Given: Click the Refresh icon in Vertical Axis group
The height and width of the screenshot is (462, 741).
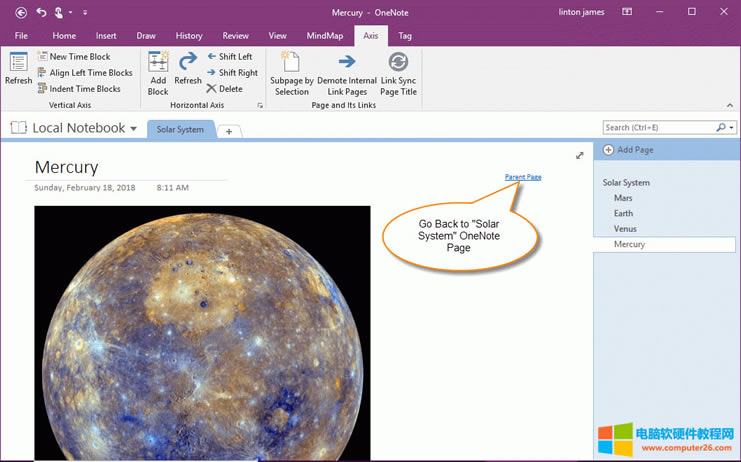Looking at the screenshot, I should 18,68.
